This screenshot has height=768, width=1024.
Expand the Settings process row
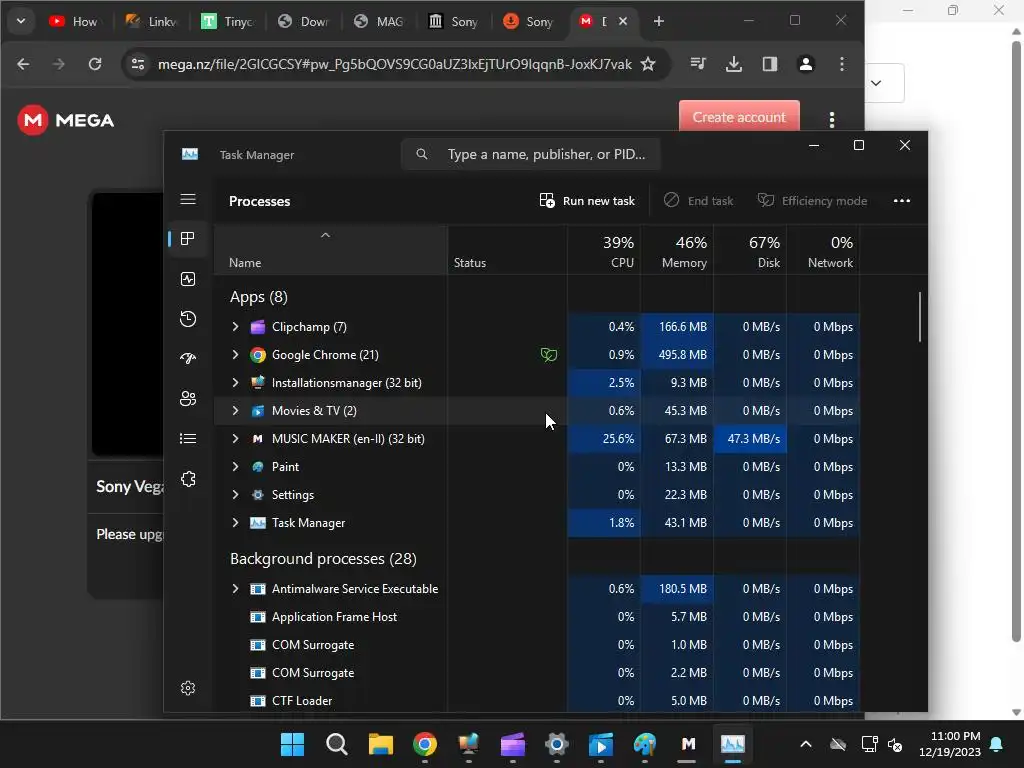(236, 495)
